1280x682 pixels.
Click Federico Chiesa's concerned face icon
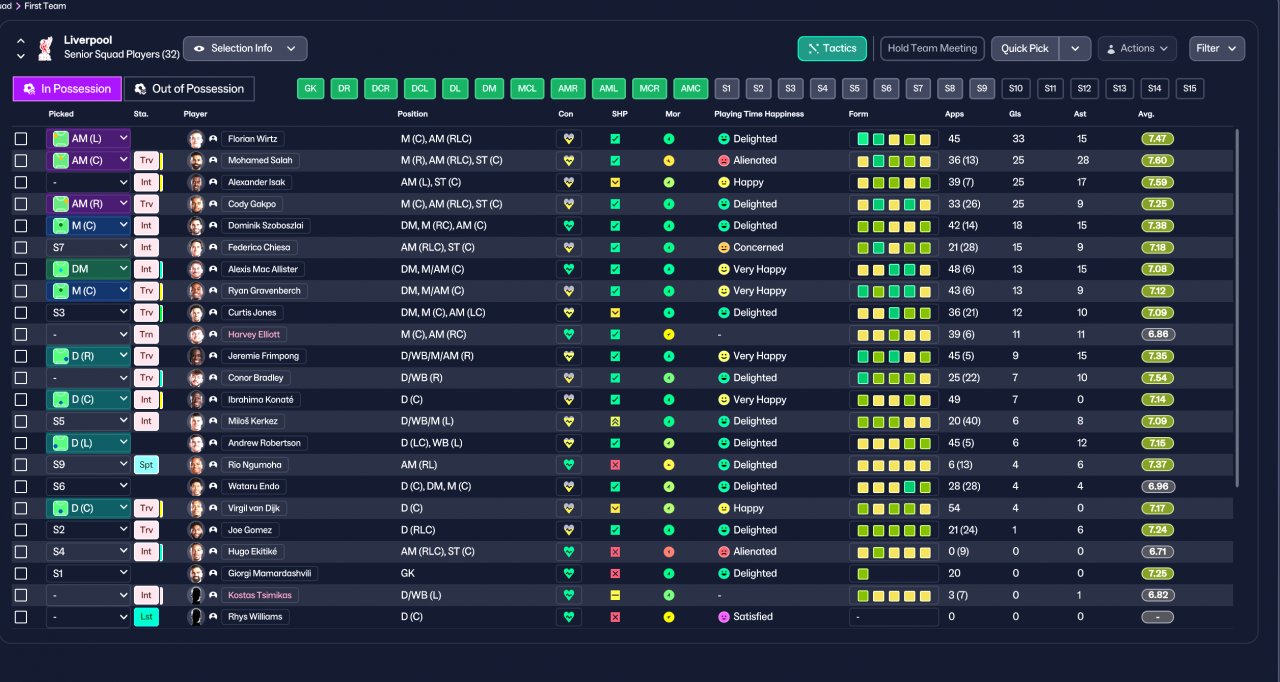724,248
